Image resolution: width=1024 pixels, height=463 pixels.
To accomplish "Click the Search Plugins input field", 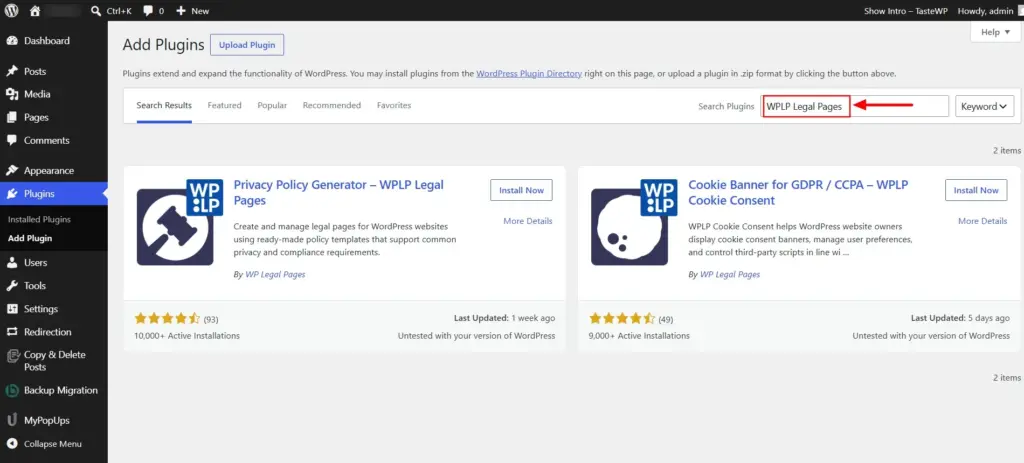I will (x=855, y=106).
